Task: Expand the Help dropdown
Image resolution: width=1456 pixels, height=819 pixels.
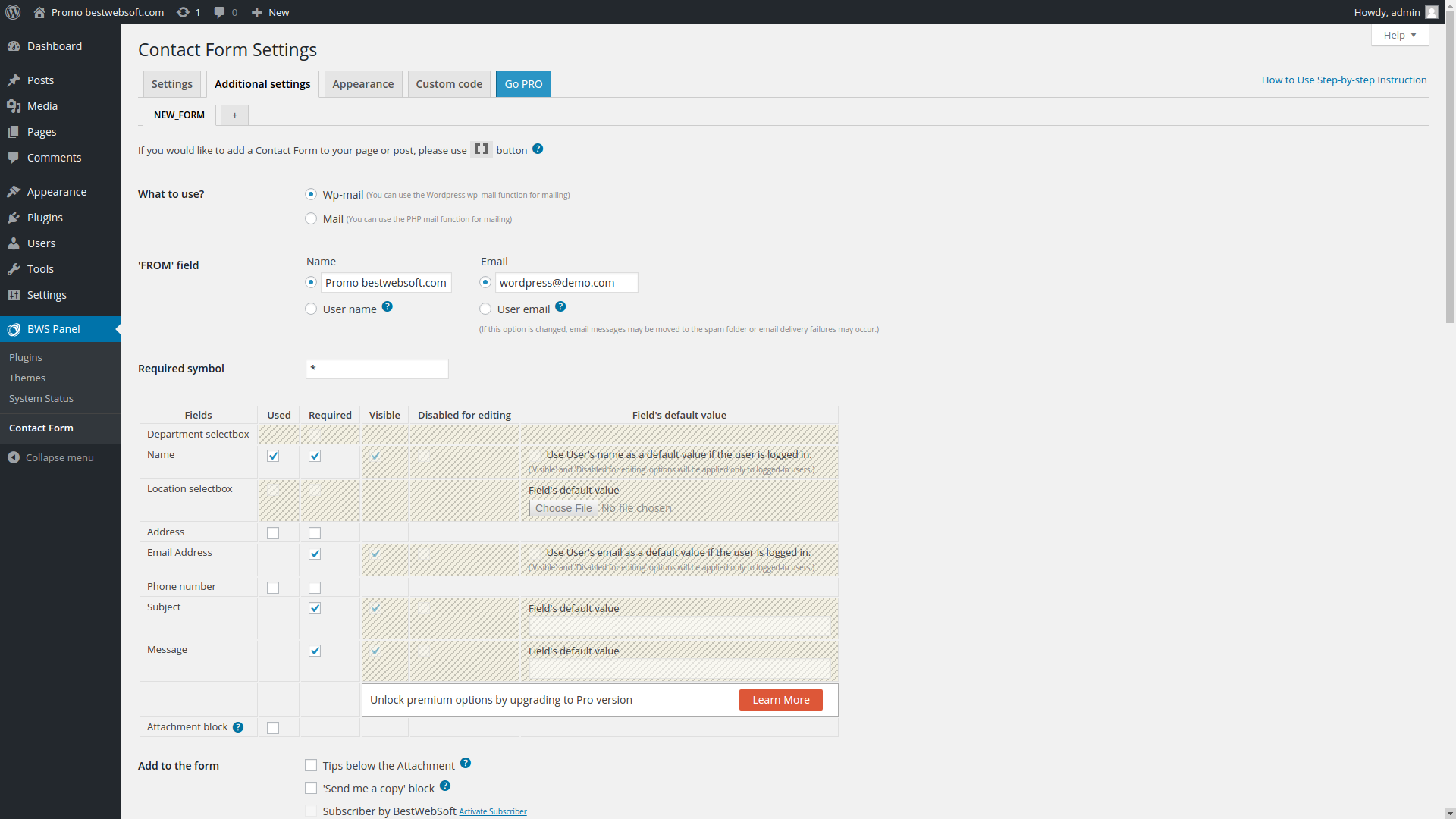Action: point(1400,35)
